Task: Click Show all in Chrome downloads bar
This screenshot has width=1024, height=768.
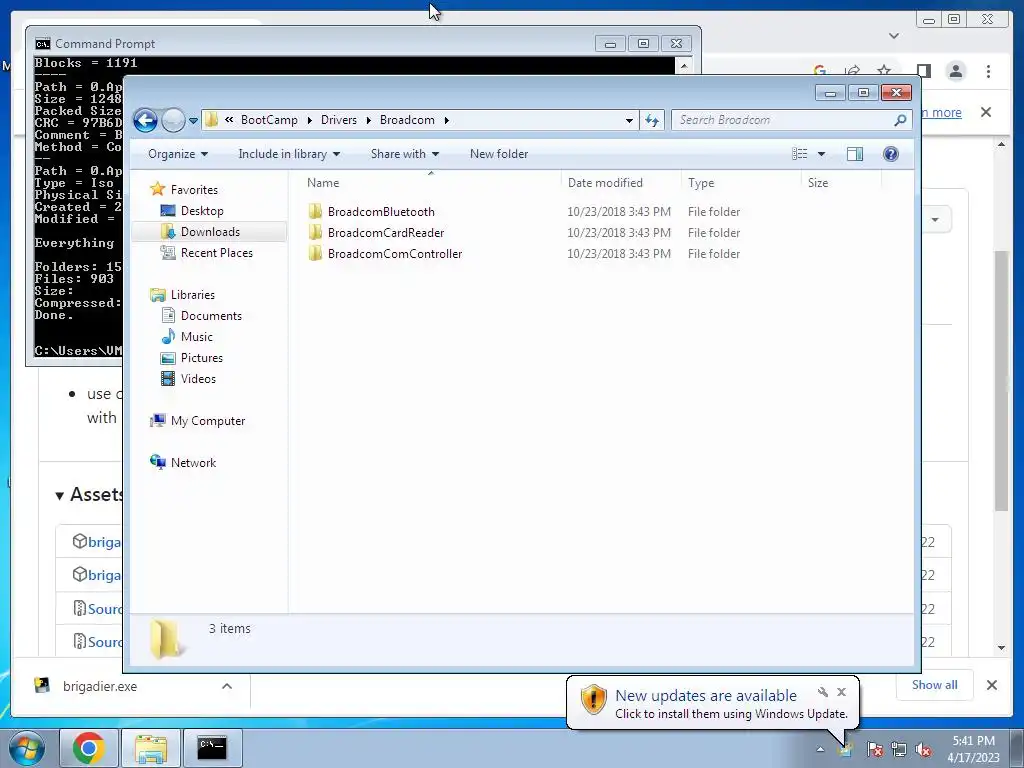Action: [x=935, y=685]
